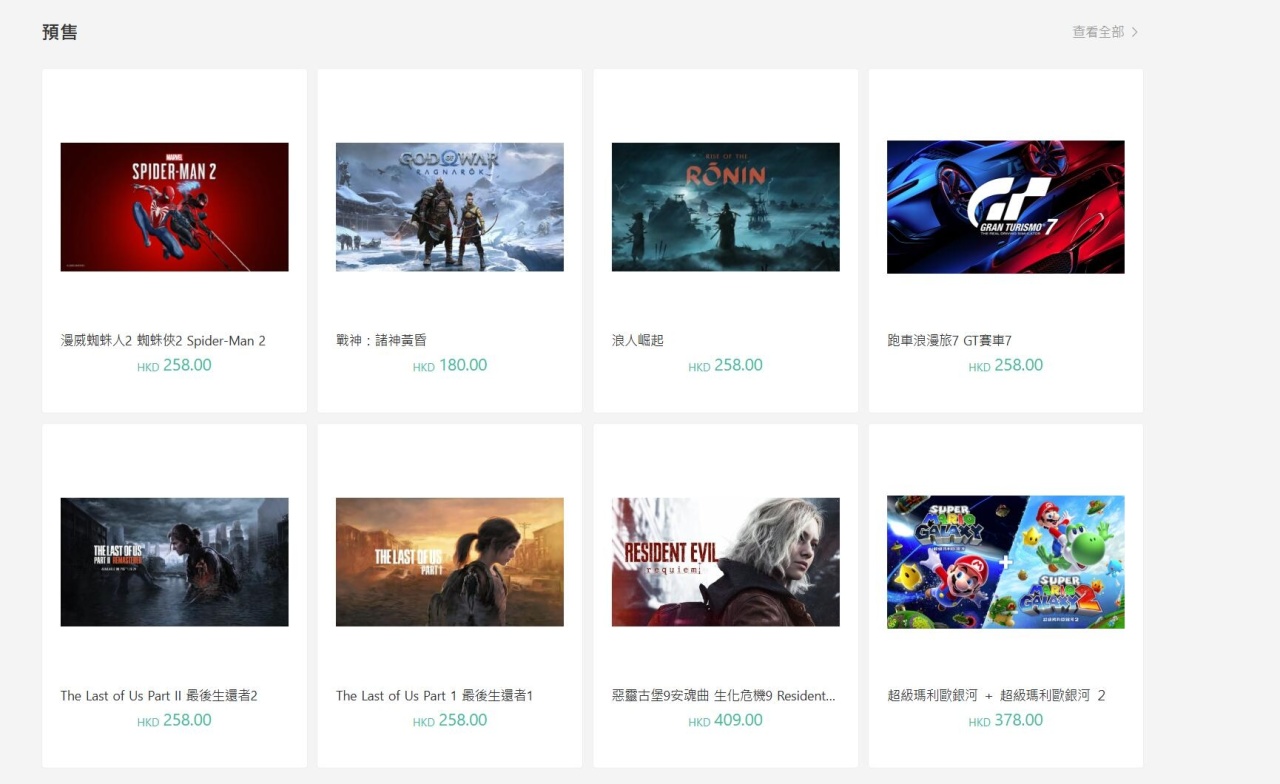Image resolution: width=1280 pixels, height=784 pixels.
Task: Select the title 超級瑪利歐銀河 + 超級瑪利歐銀河 2
Action: [x=996, y=696]
